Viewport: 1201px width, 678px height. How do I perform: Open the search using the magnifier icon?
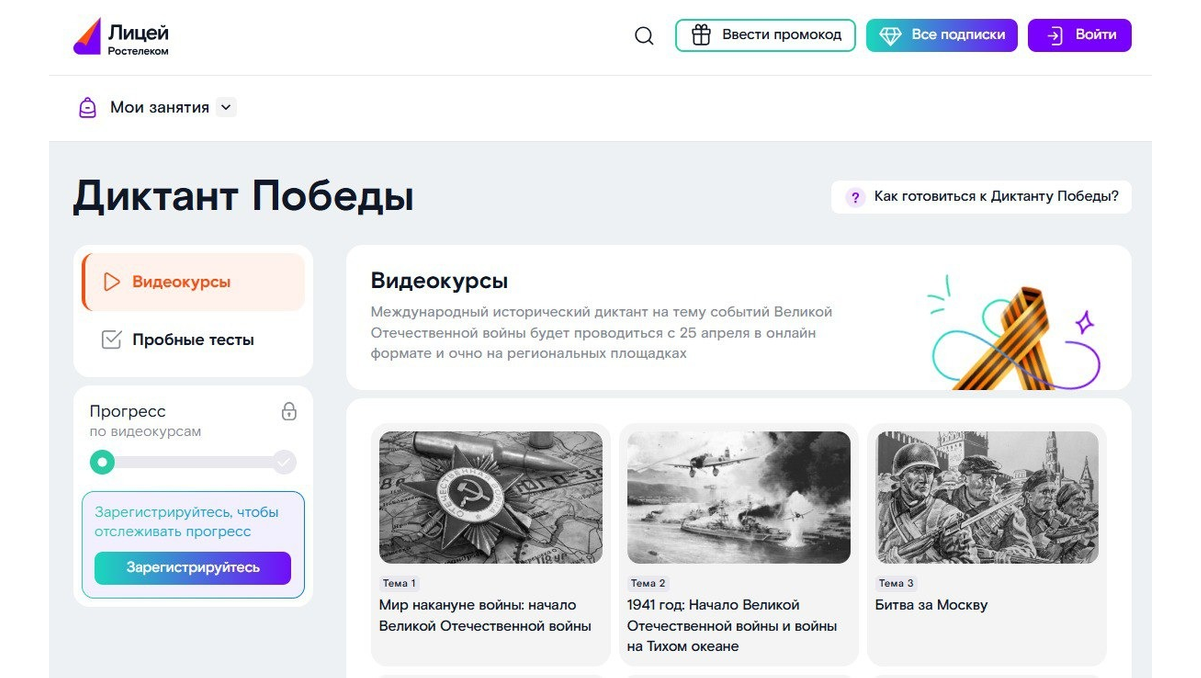click(644, 35)
